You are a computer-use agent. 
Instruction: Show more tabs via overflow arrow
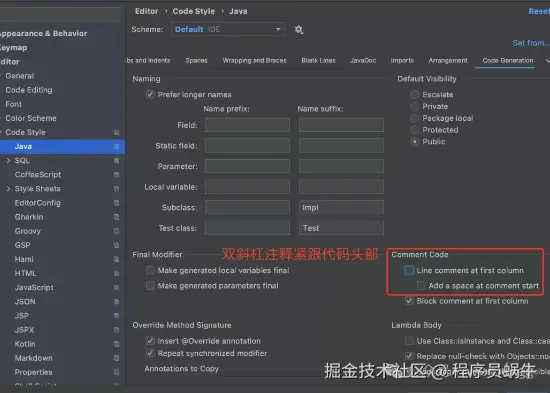(547, 61)
